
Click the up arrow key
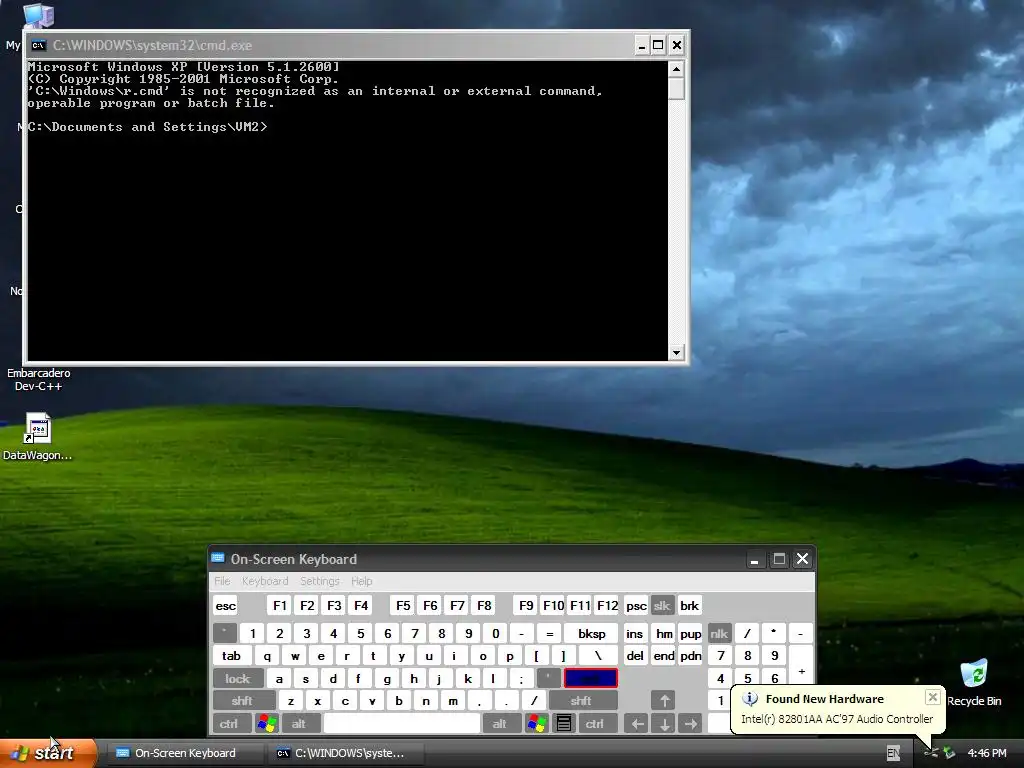pyautogui.click(x=664, y=701)
